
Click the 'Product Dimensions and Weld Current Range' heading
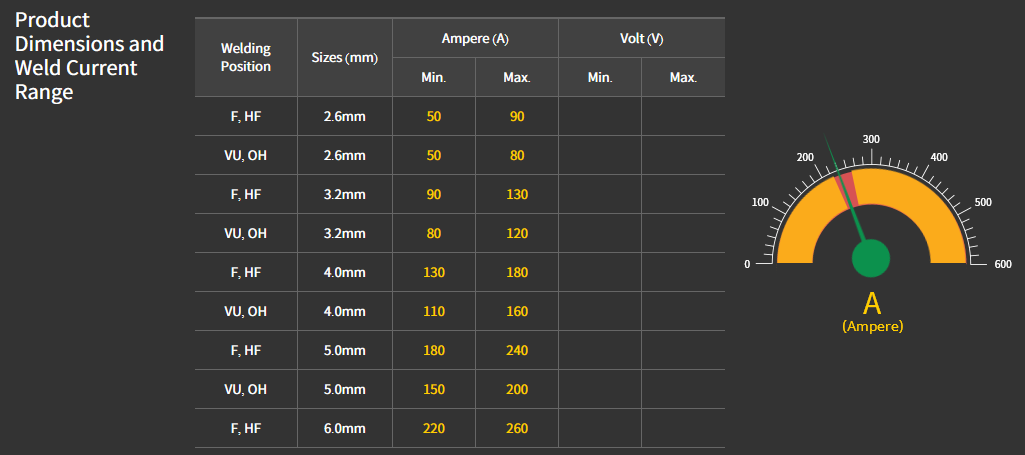(x=90, y=56)
